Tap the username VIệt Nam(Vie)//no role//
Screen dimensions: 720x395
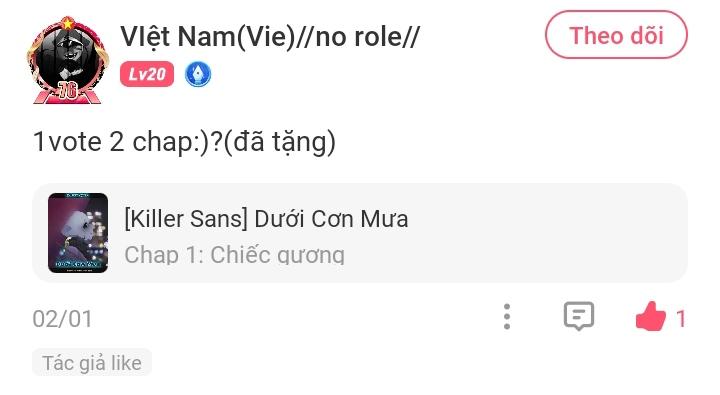[x=270, y=36]
